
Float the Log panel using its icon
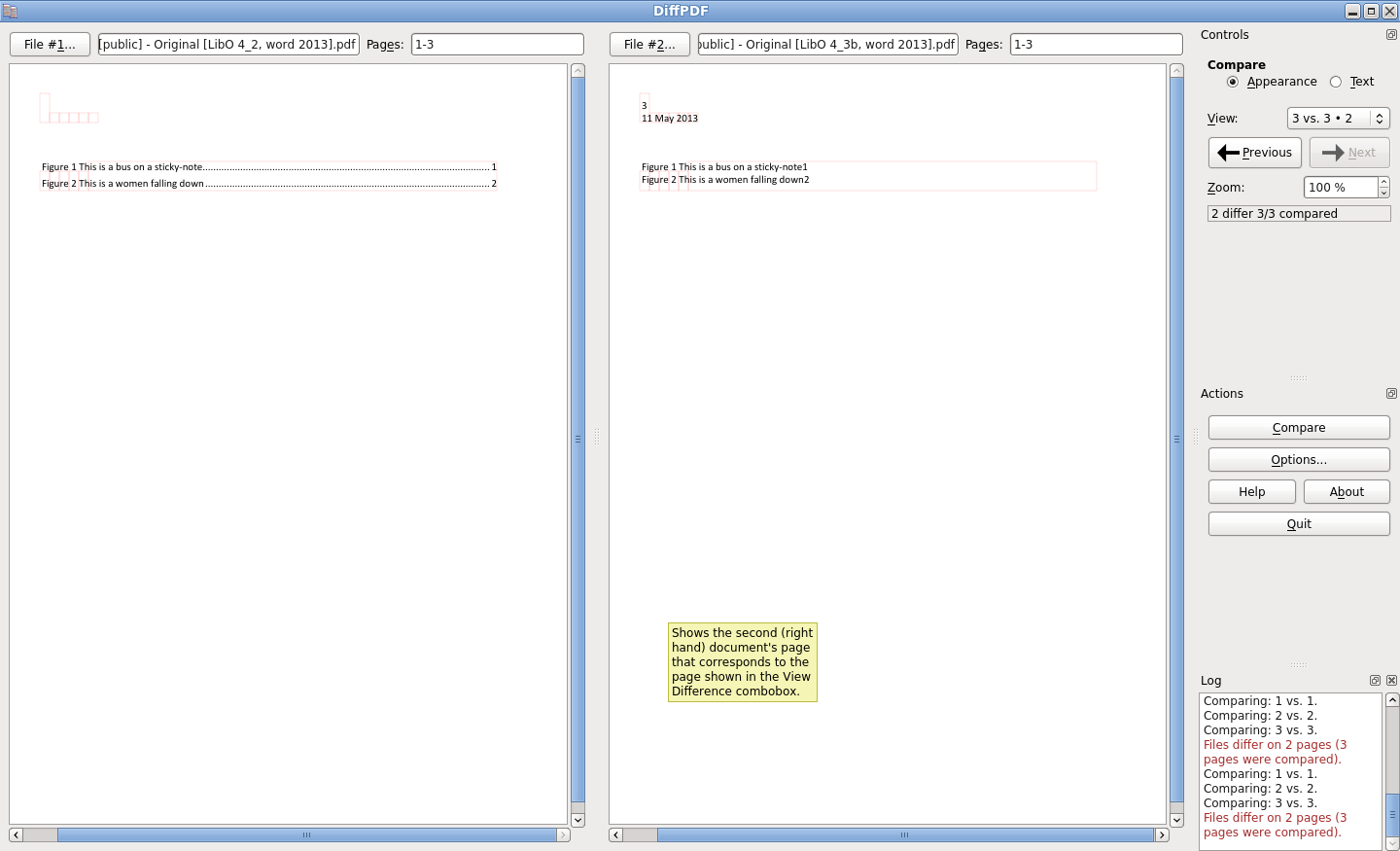click(x=1375, y=681)
